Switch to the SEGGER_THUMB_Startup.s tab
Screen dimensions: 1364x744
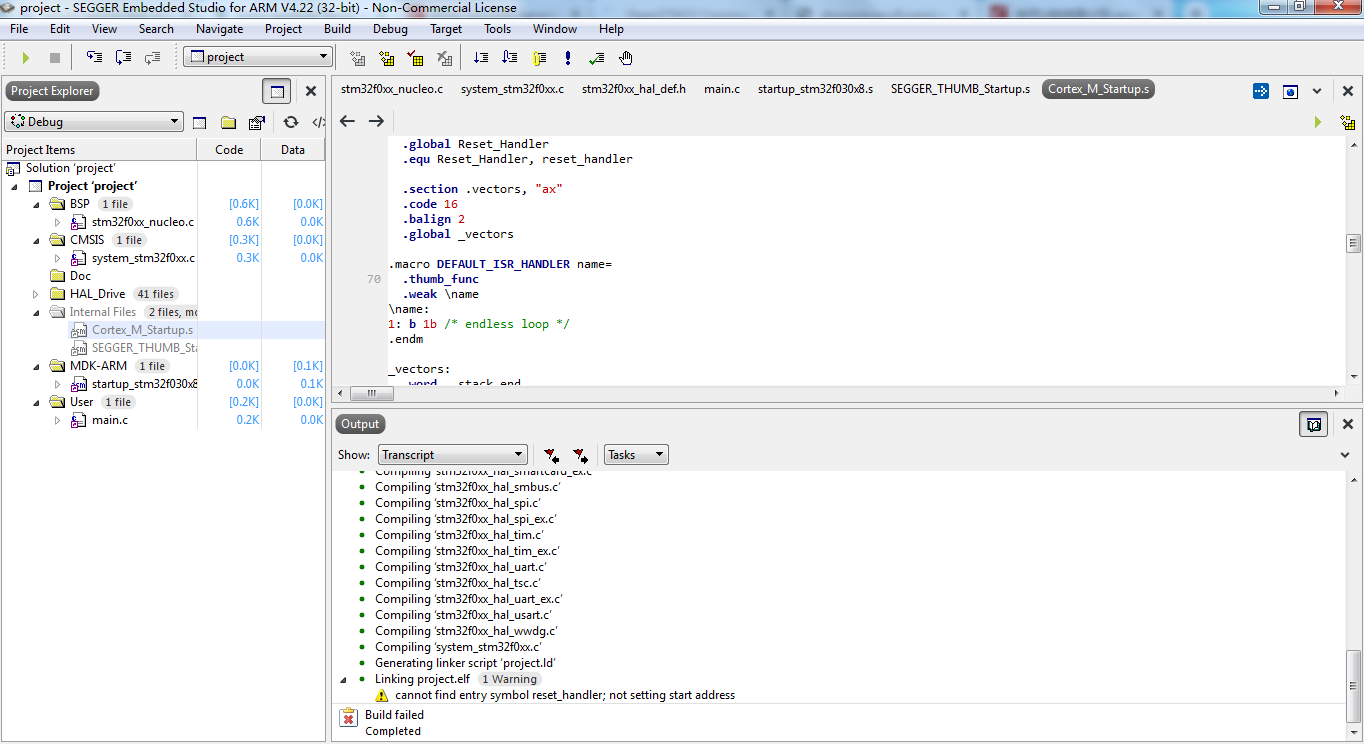[x=960, y=89]
